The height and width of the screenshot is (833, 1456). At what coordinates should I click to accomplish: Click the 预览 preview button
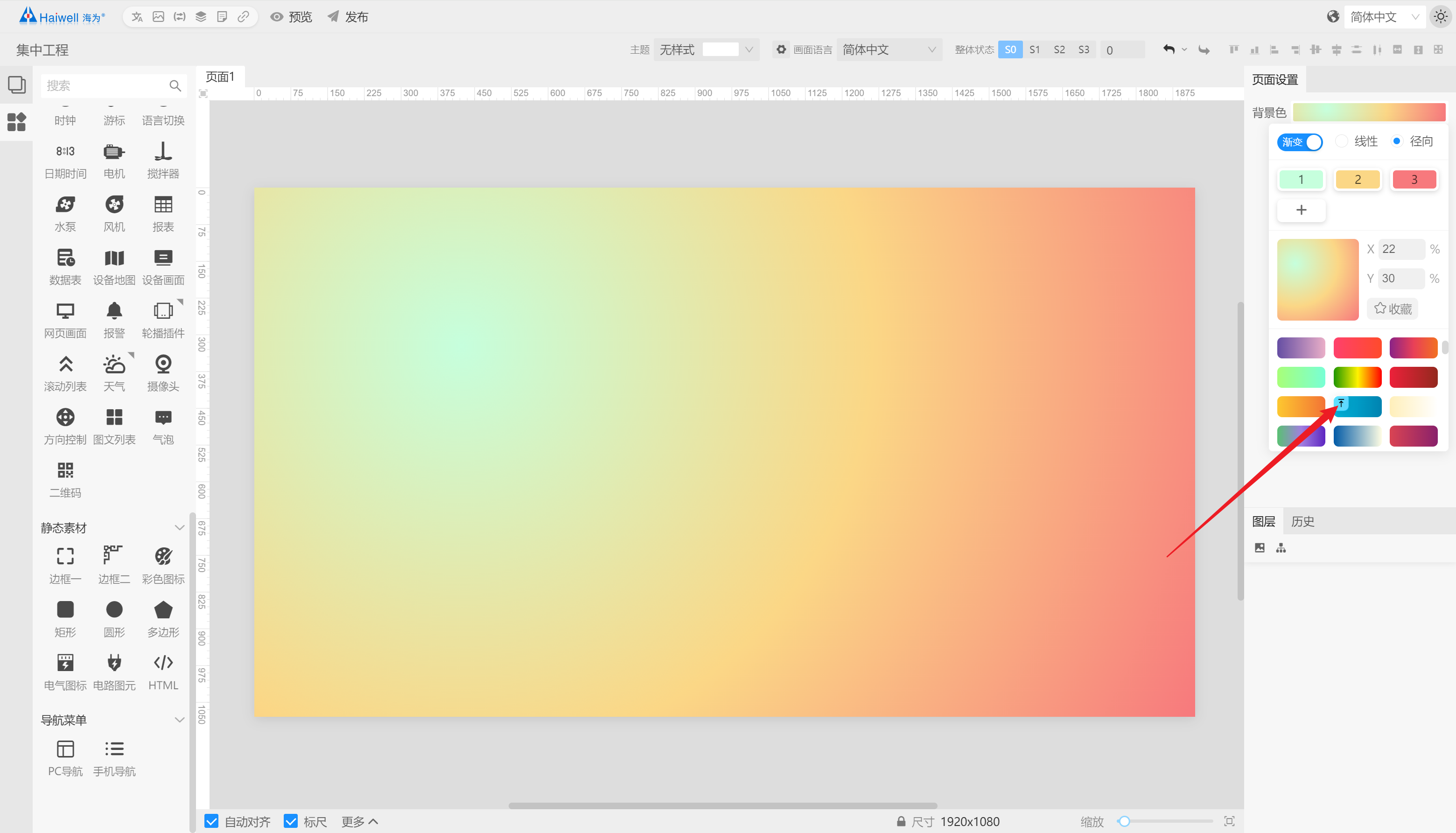(291, 17)
